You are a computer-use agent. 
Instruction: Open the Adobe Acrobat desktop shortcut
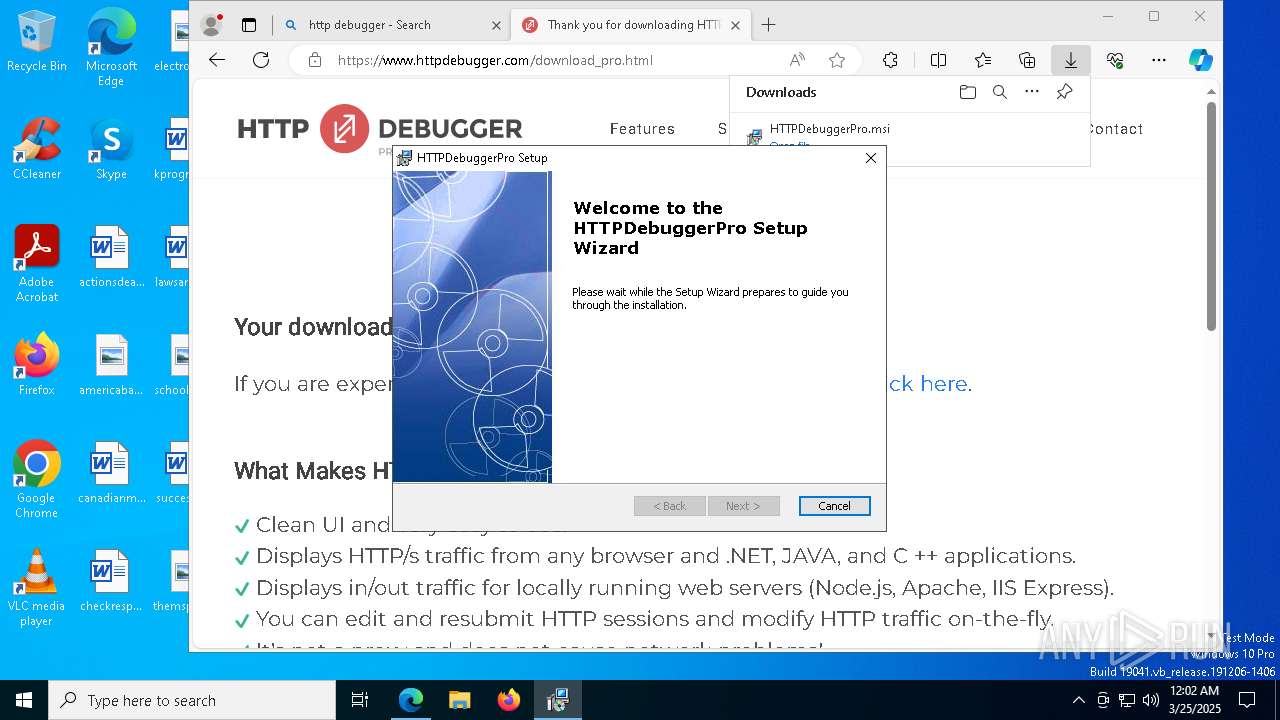coord(37,264)
